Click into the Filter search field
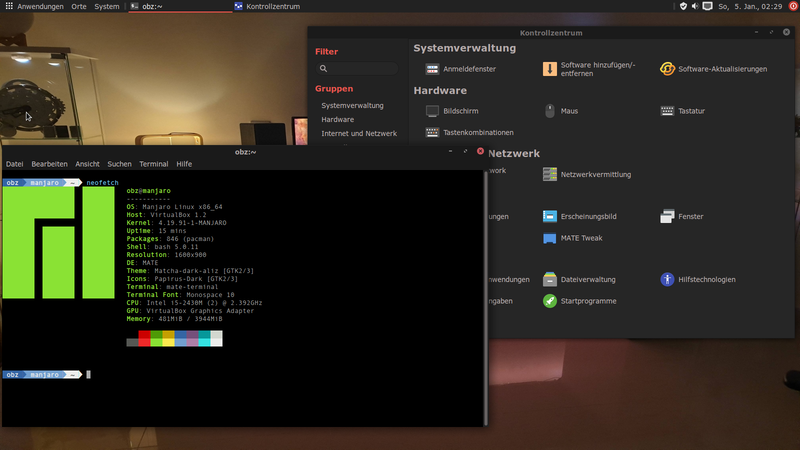 [x=357, y=68]
